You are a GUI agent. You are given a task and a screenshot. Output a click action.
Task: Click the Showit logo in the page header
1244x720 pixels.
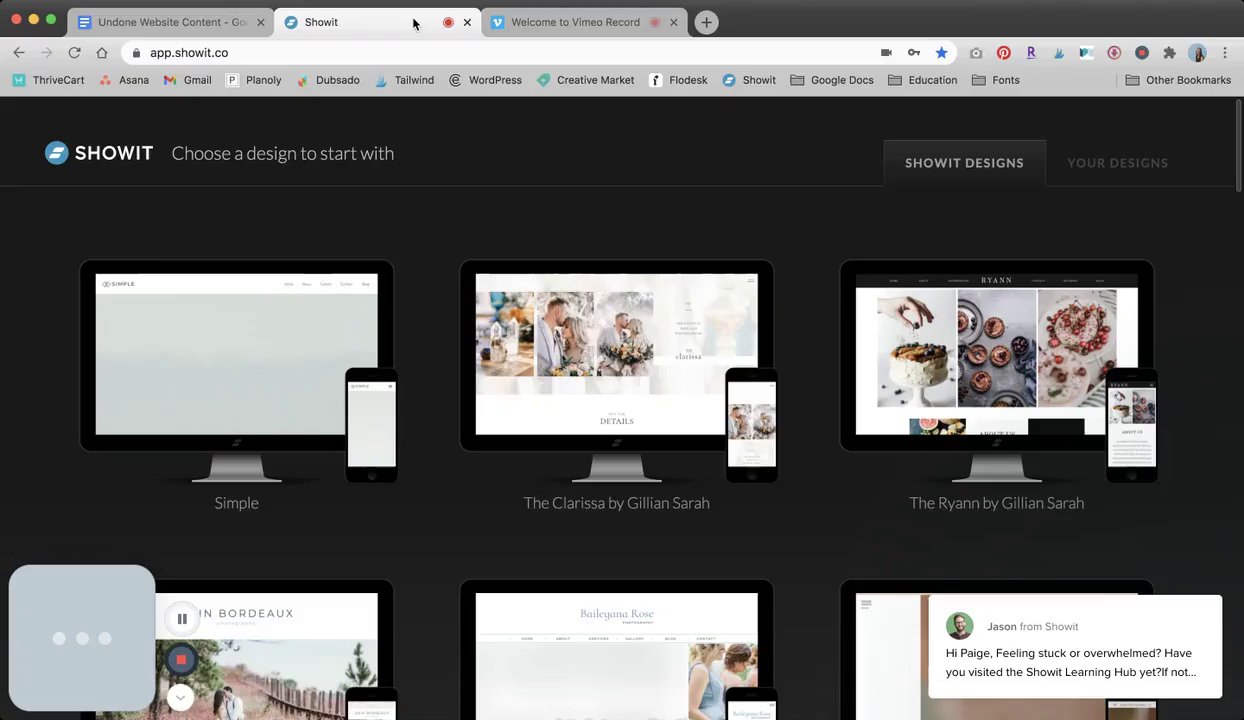tap(99, 153)
